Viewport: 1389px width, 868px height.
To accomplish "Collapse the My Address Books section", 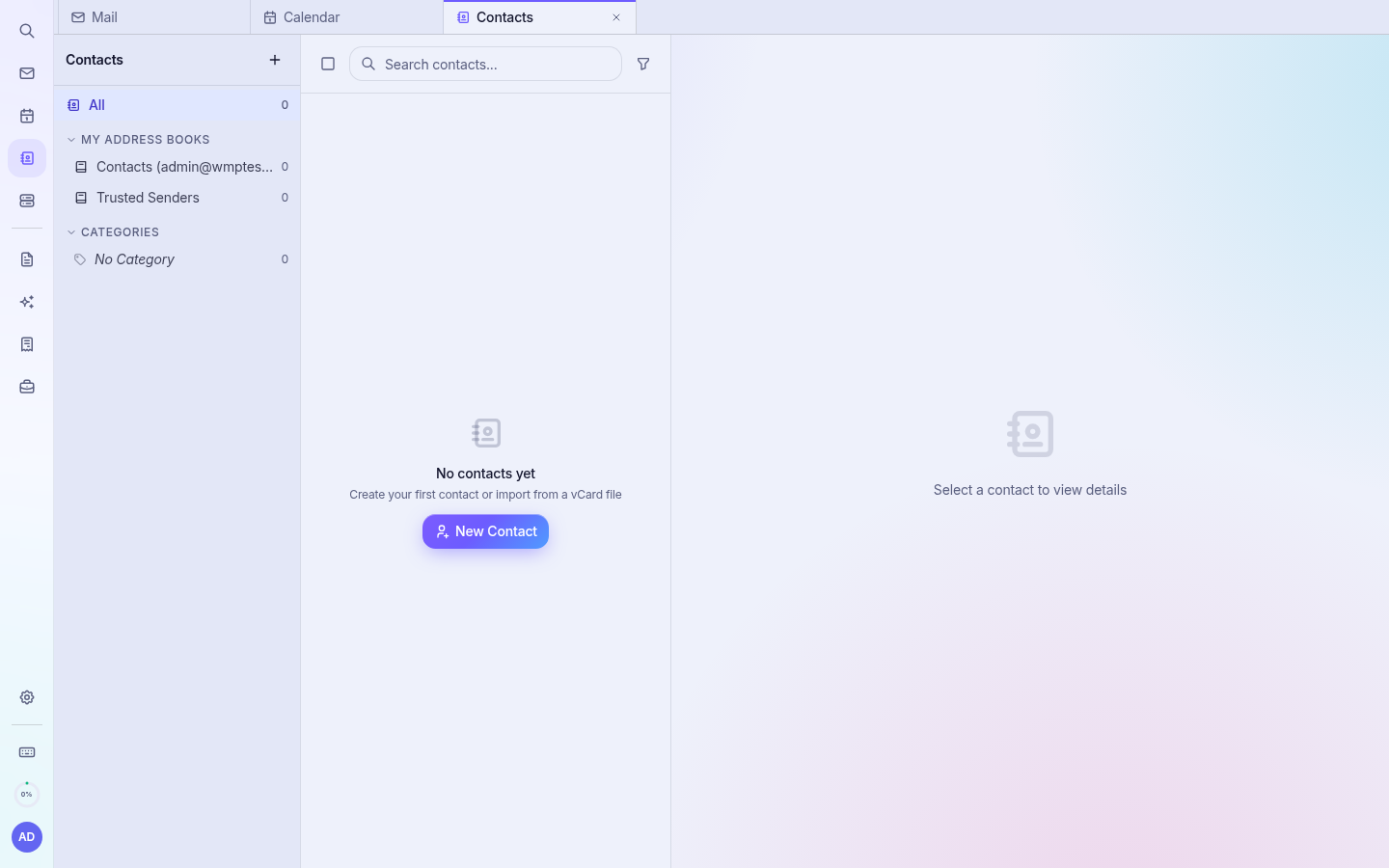I will (x=71, y=140).
